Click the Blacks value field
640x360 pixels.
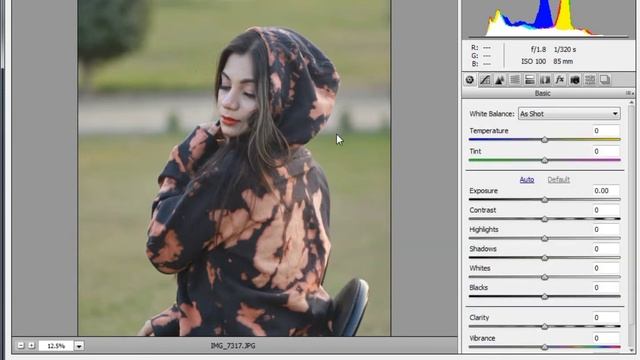point(606,288)
